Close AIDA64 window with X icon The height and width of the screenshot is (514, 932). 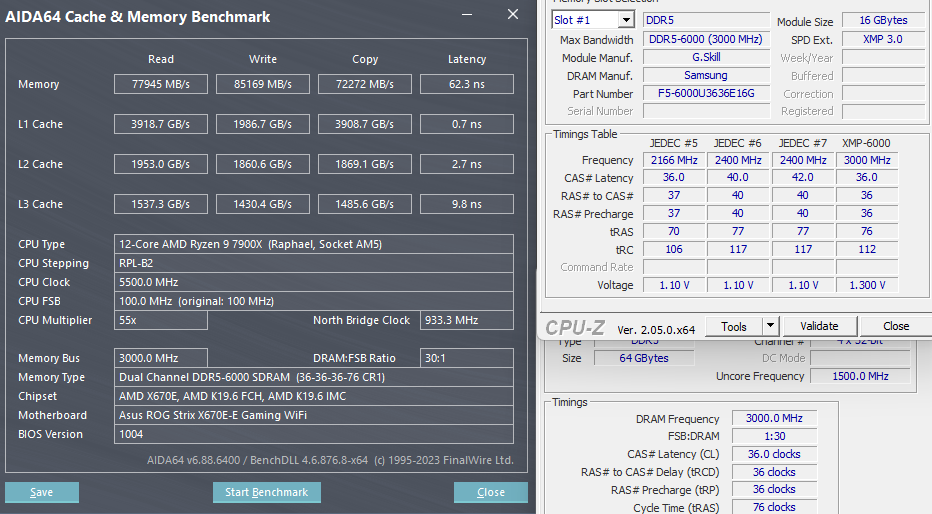click(513, 14)
